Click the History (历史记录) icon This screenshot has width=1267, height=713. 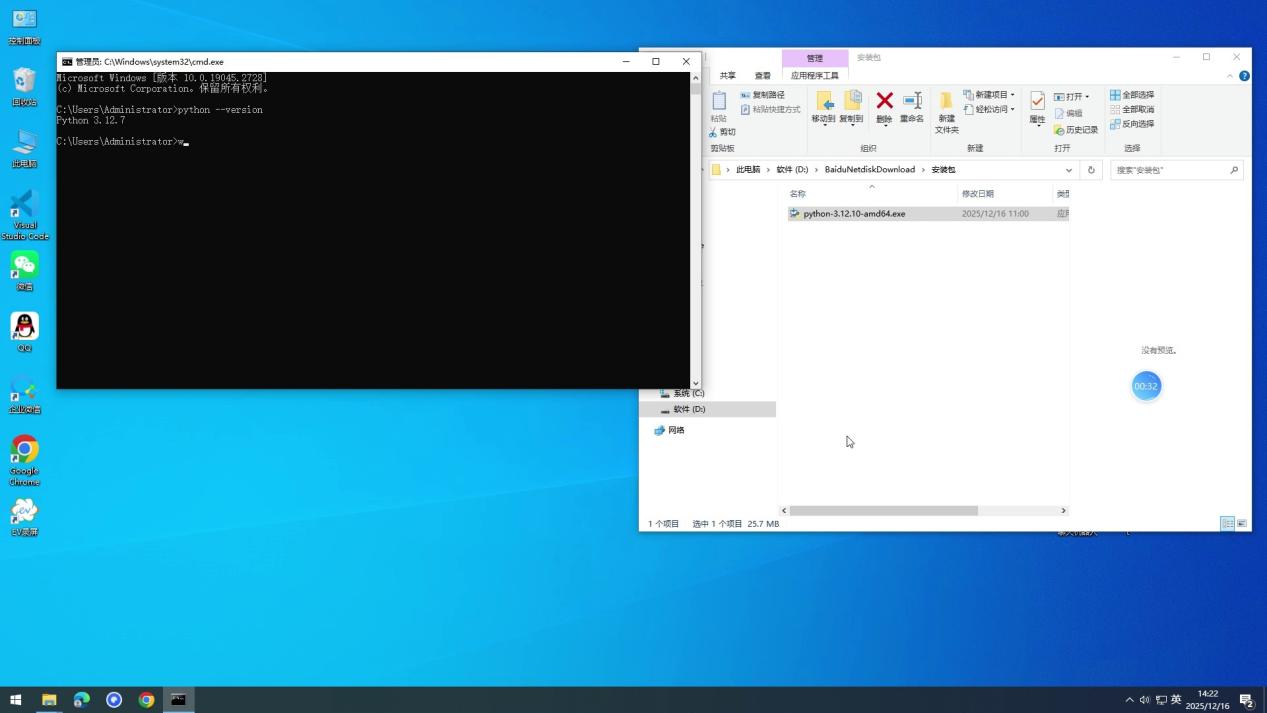1076,128
